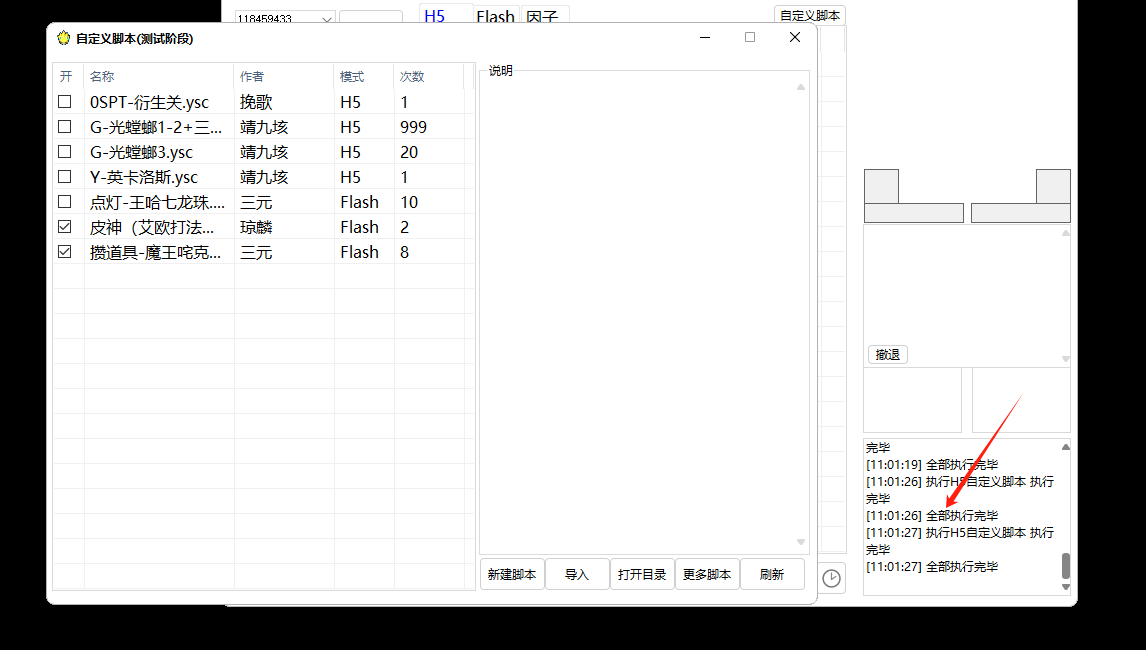Click the 撤退 retreat button
This screenshot has height=650, width=1146.
pos(887,355)
